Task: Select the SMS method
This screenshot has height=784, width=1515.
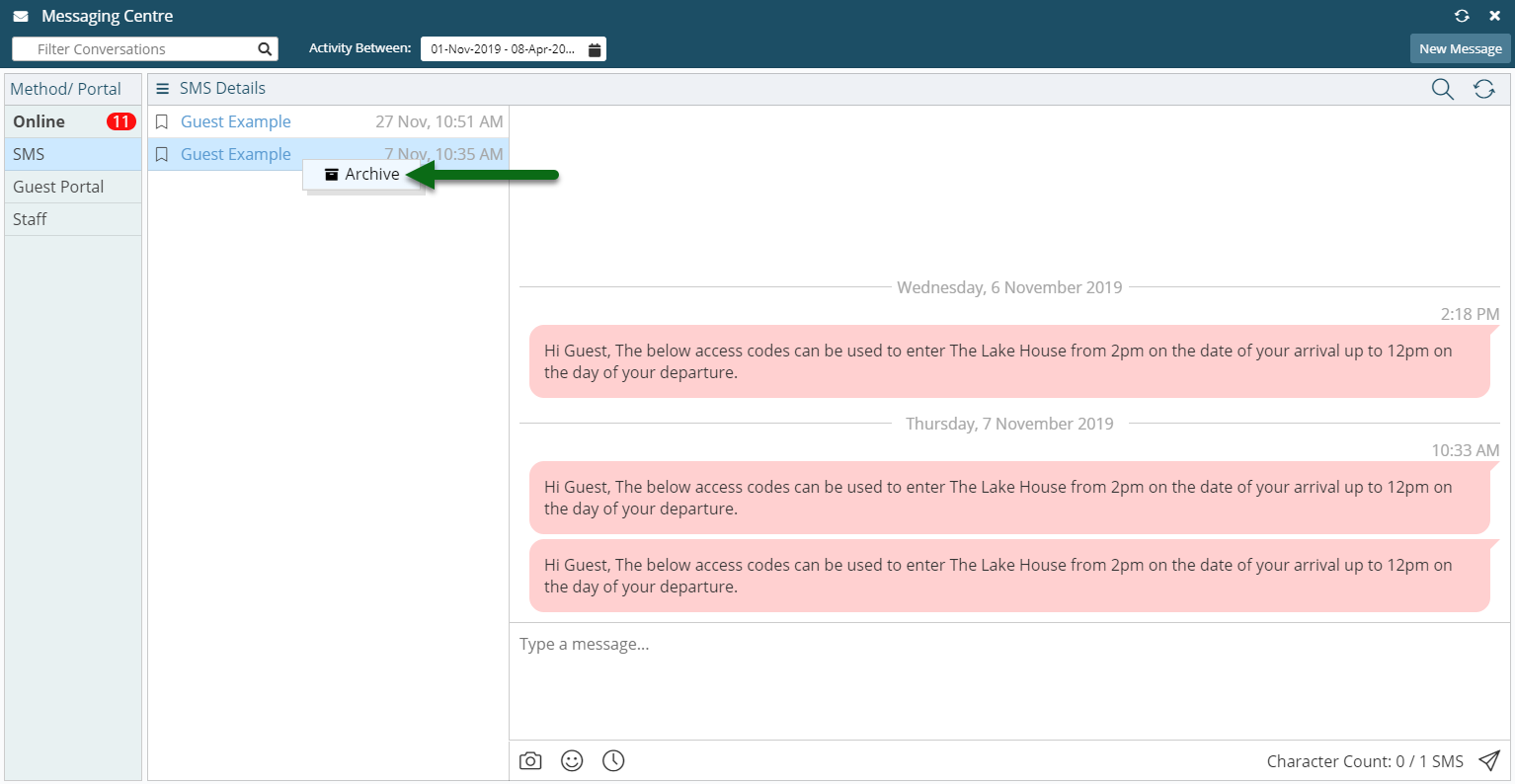Action: (x=73, y=154)
